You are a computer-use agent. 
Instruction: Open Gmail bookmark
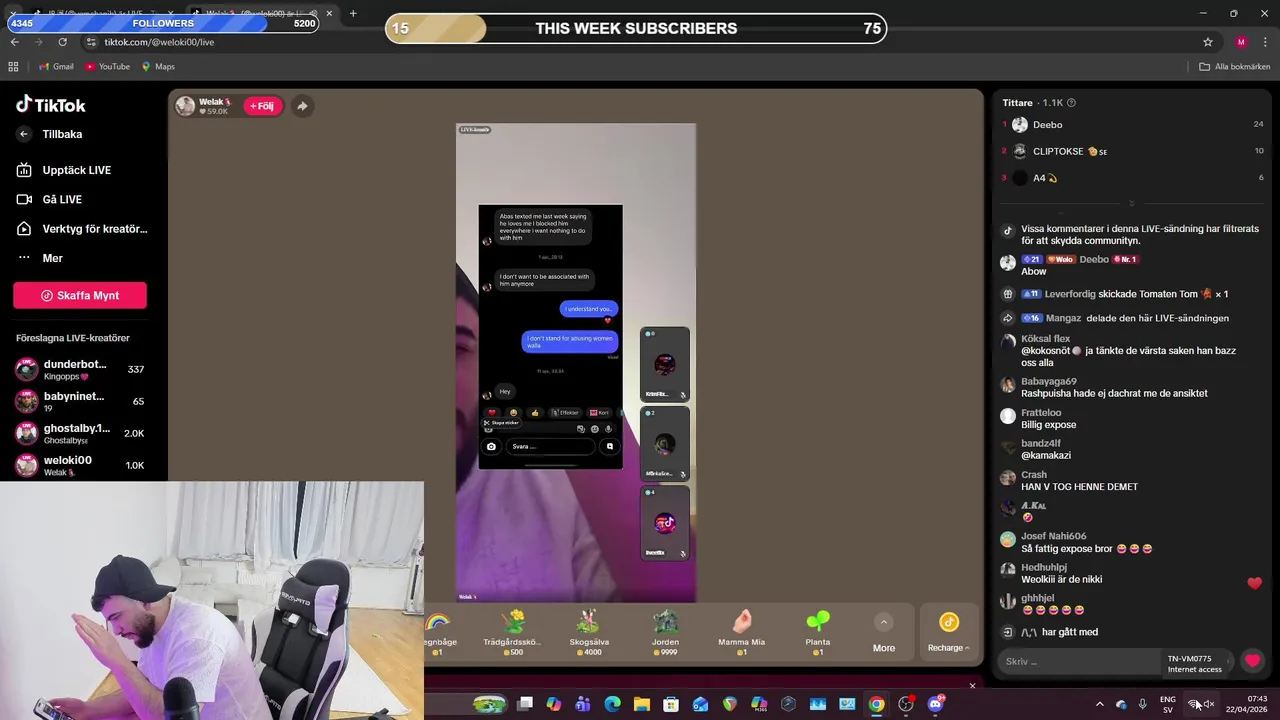55,67
